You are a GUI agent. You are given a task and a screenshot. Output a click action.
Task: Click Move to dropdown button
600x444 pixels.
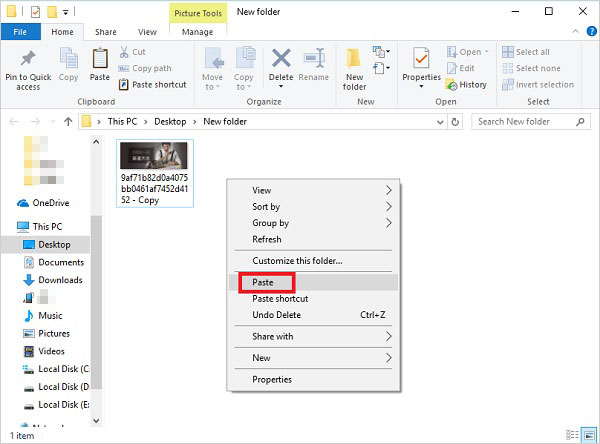point(212,66)
